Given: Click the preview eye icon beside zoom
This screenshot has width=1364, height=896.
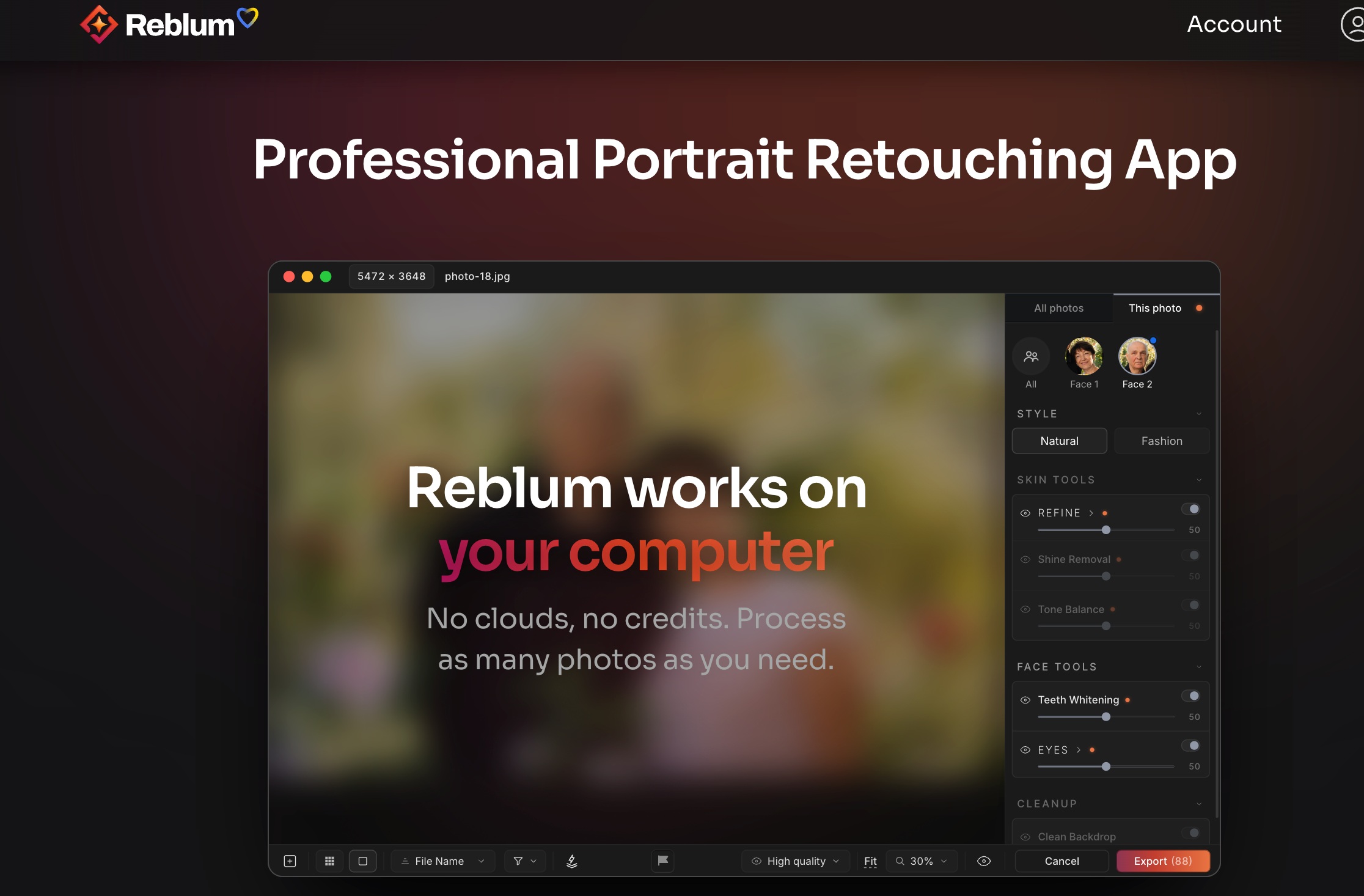Looking at the screenshot, I should [984, 861].
